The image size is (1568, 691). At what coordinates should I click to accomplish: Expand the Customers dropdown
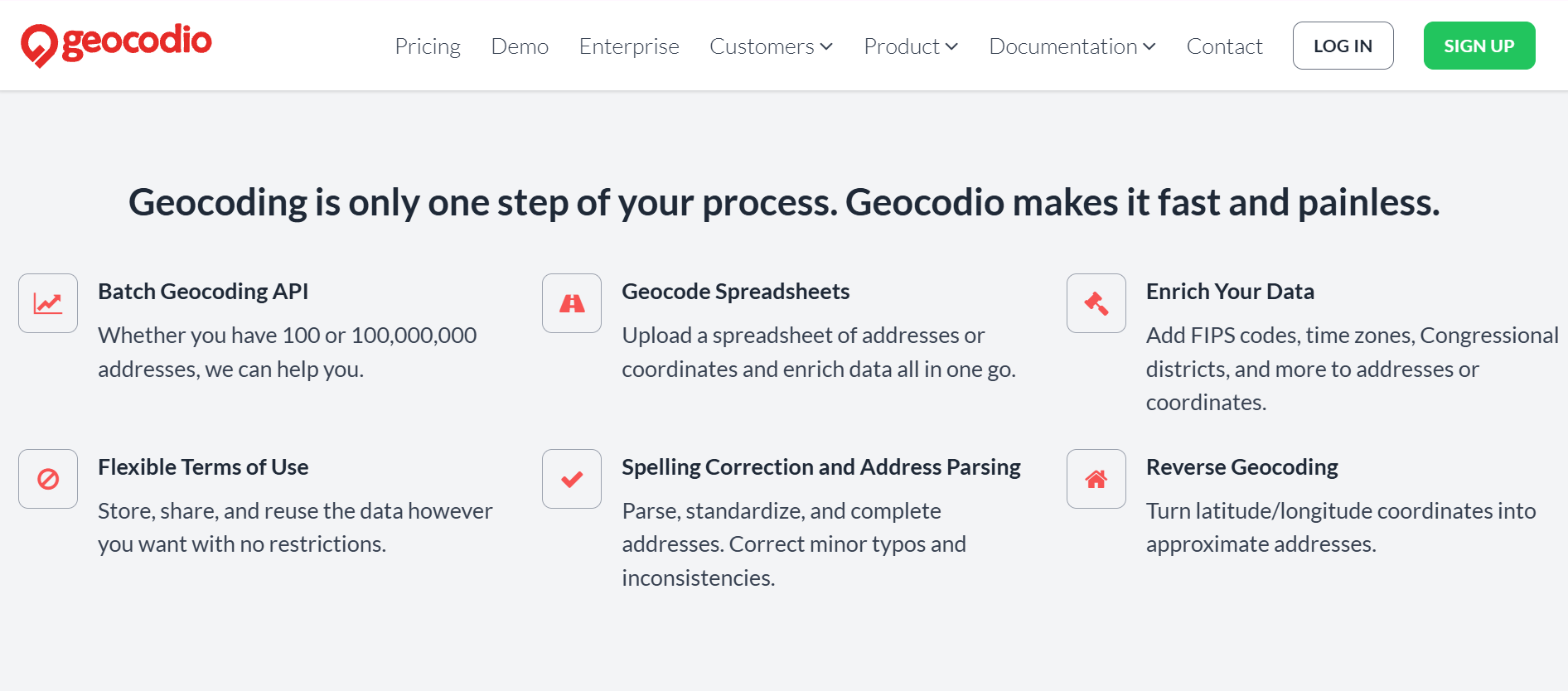(x=769, y=46)
